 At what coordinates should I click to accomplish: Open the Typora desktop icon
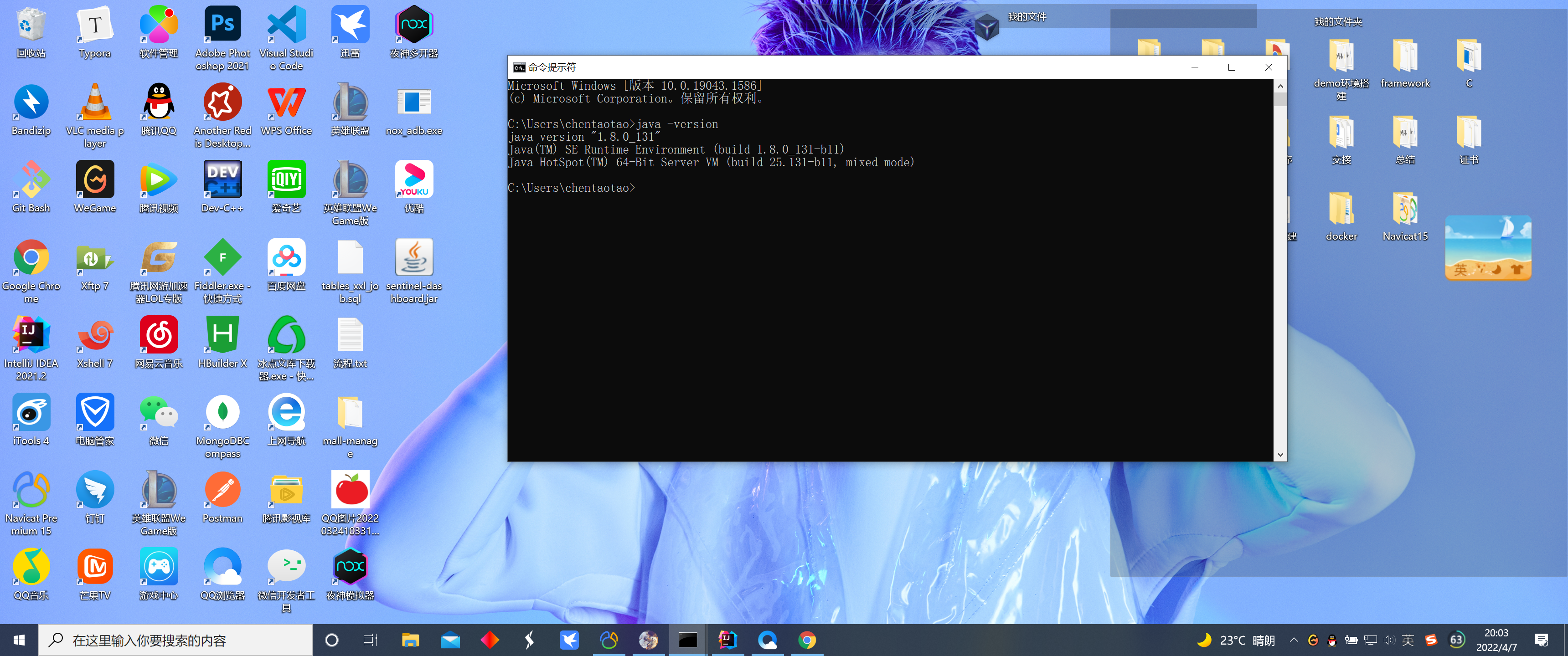pos(95,24)
